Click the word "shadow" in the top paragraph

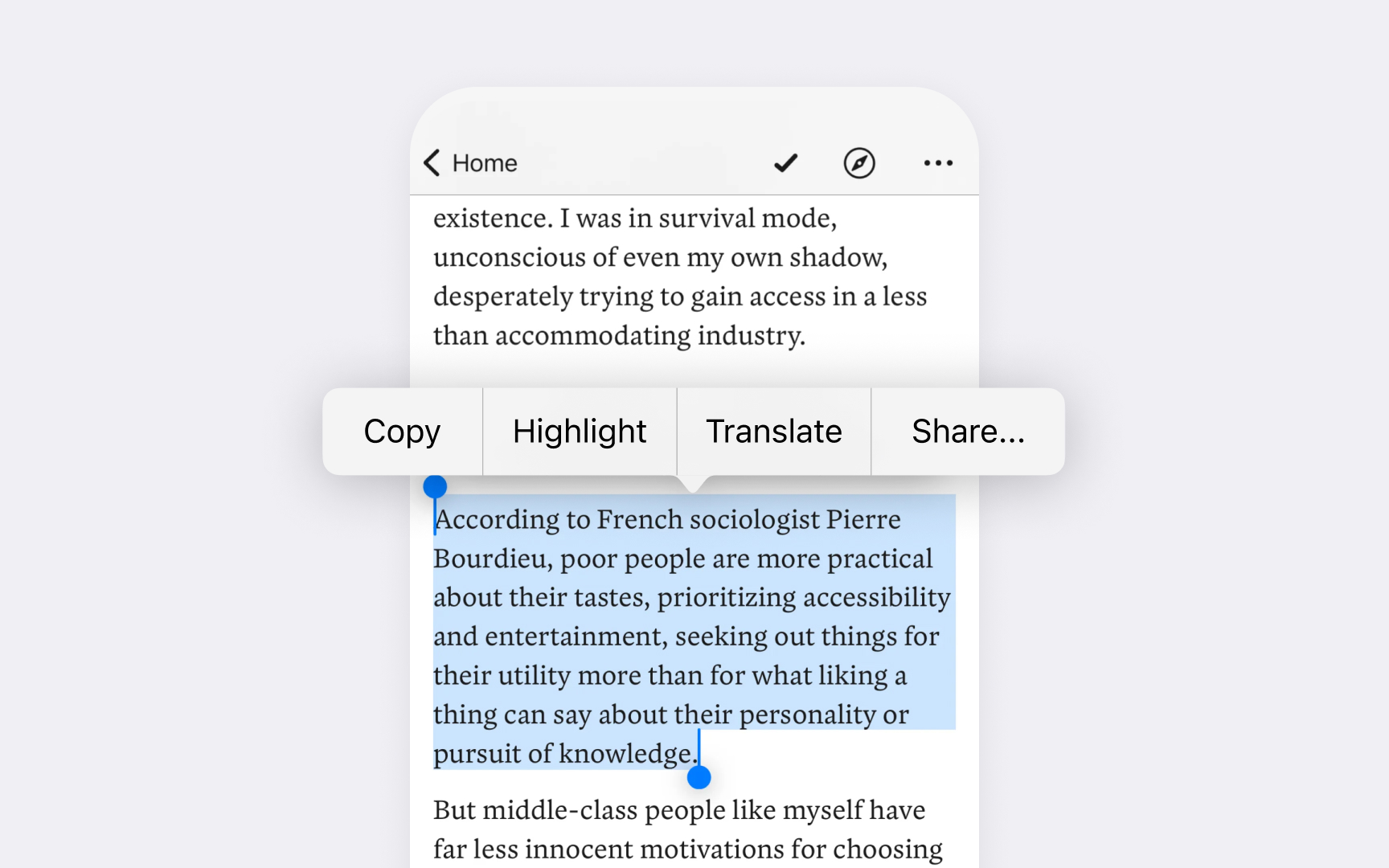tap(835, 257)
